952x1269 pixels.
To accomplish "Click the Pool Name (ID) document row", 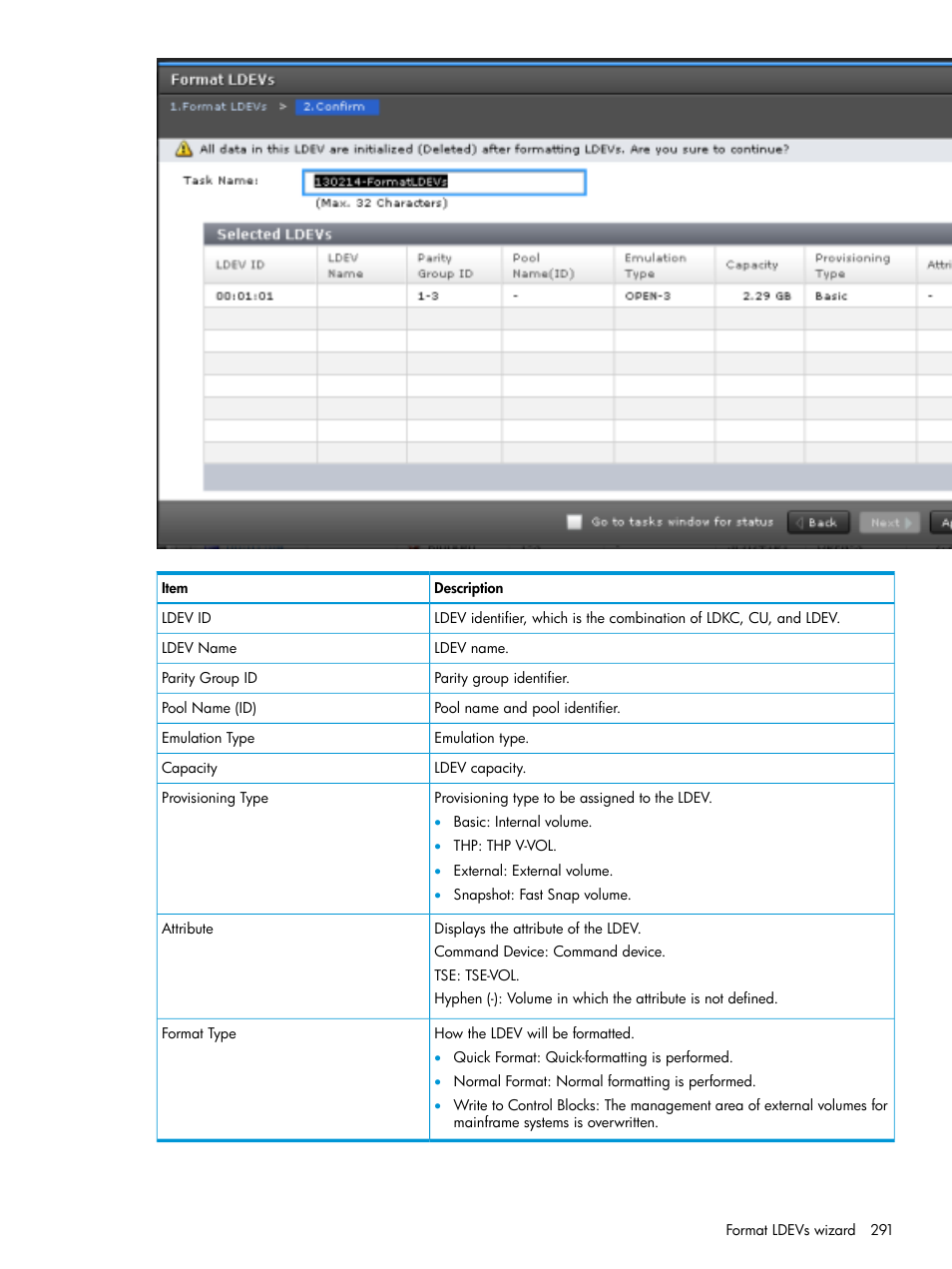I will 525,708.
